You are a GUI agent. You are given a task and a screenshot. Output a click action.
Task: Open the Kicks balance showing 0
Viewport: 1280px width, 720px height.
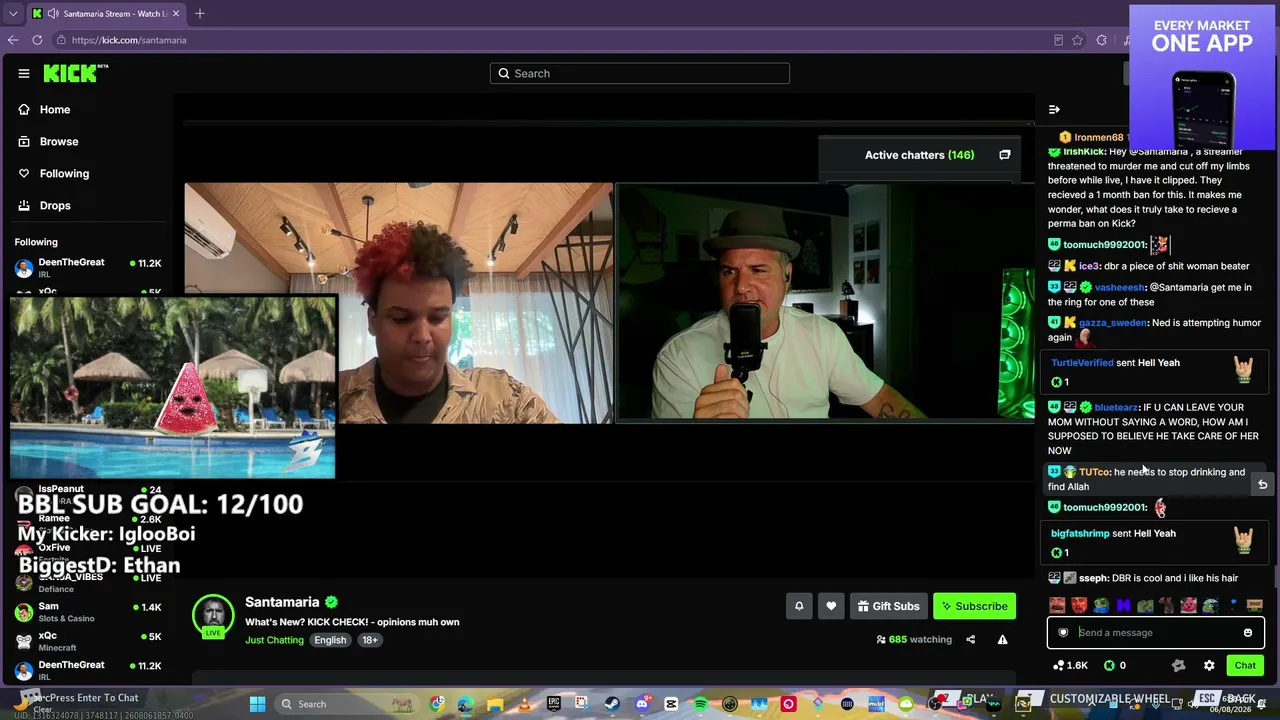click(x=1115, y=665)
